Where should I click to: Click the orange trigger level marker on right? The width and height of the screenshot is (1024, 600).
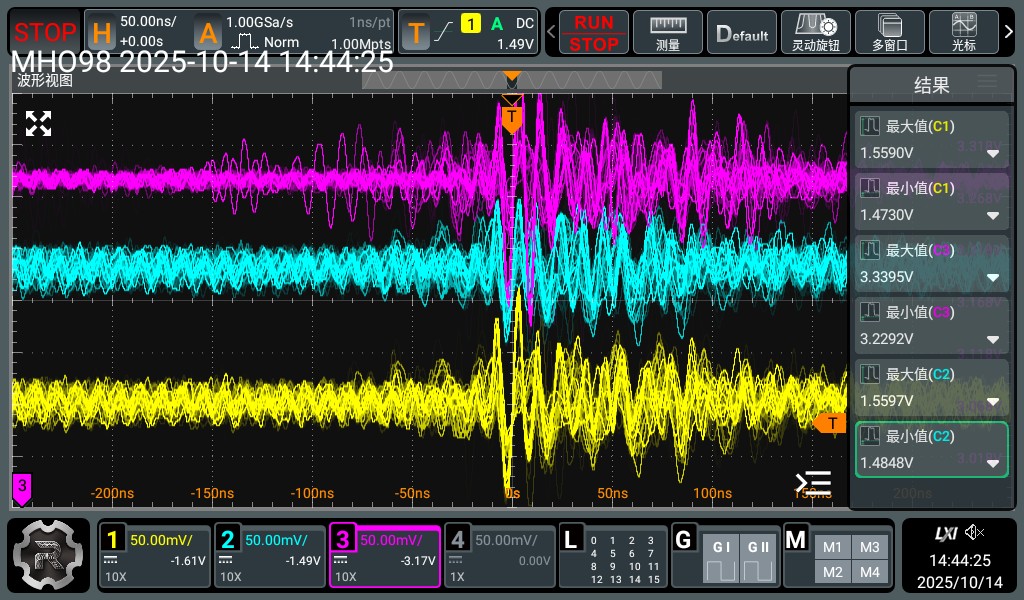829,423
